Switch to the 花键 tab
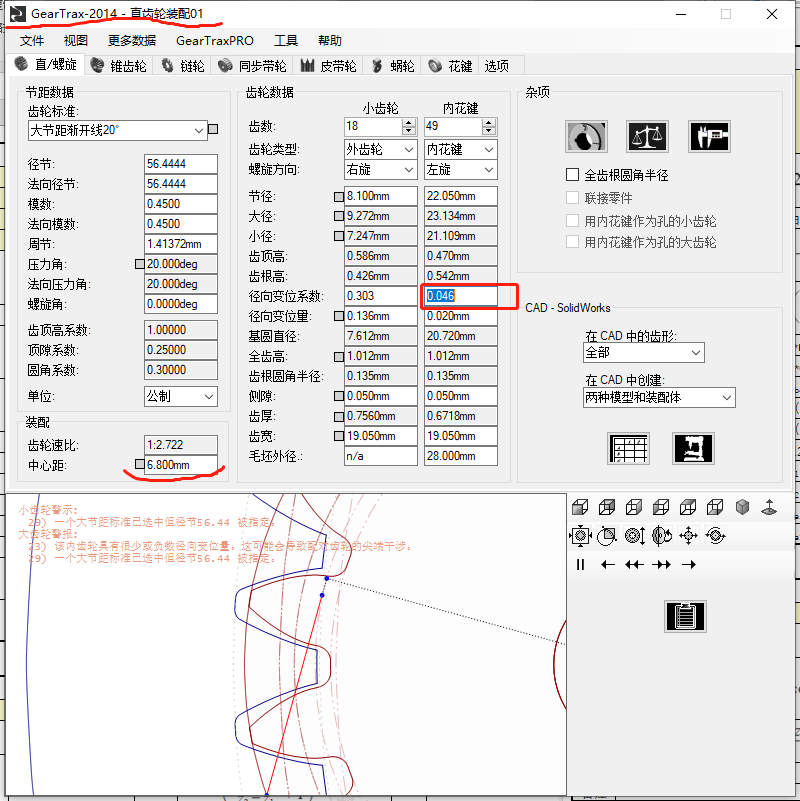Image resolution: width=800 pixels, height=801 pixels. pyautogui.click(x=450, y=66)
